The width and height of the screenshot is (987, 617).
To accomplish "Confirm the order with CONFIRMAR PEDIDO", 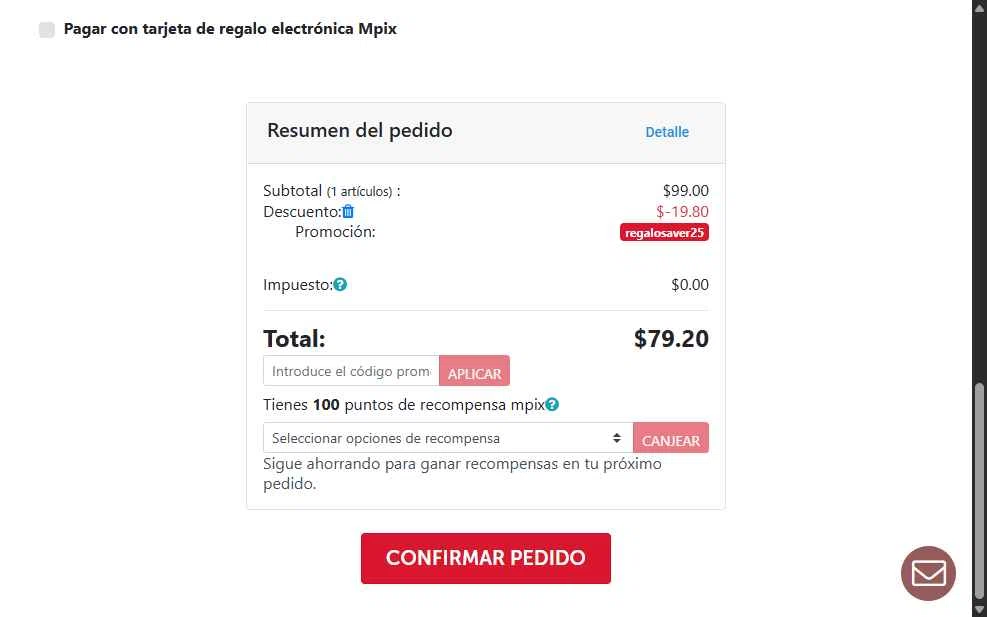I will pos(486,558).
